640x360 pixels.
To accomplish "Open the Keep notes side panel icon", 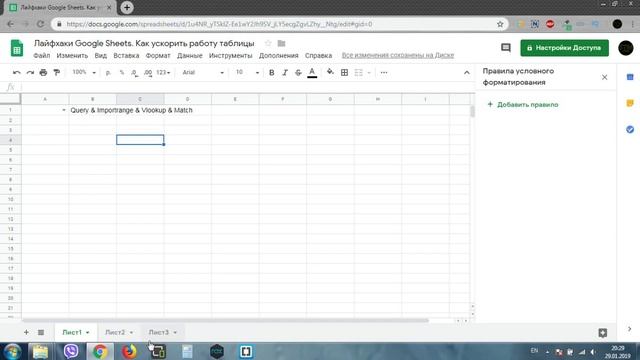I will [x=630, y=103].
